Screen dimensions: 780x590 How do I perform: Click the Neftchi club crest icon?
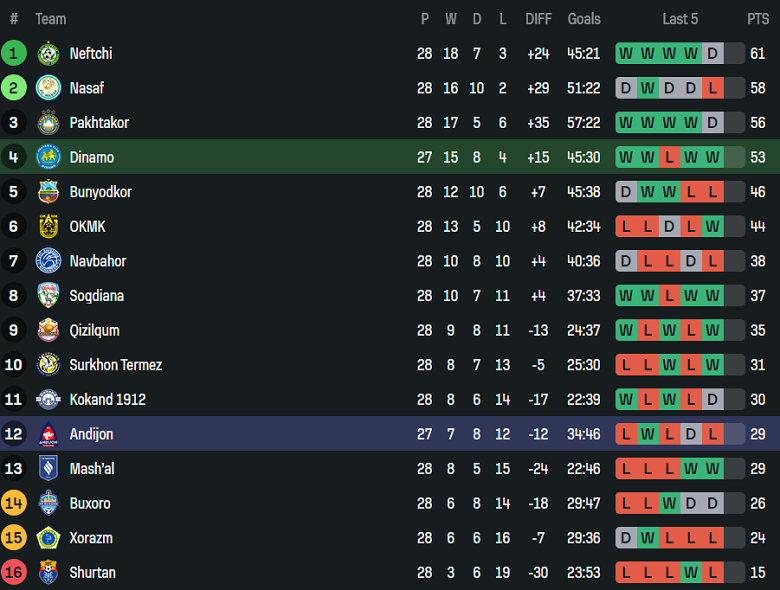coord(48,54)
